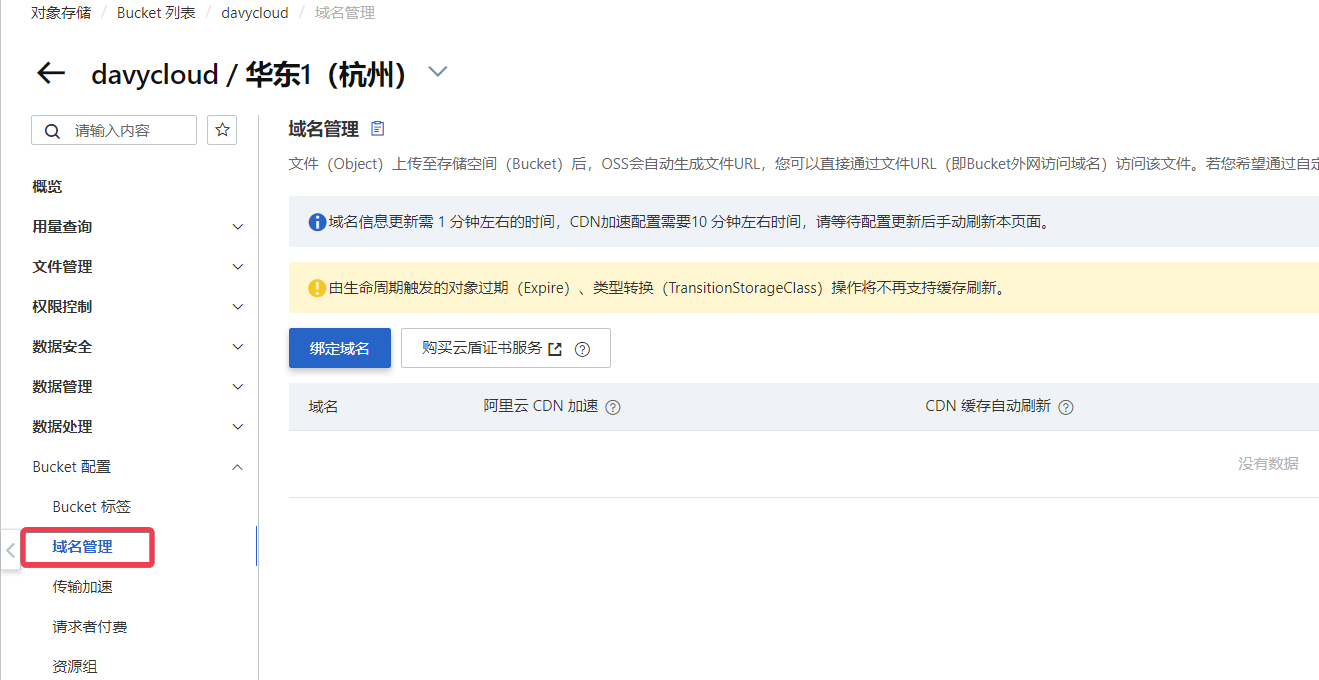Click the clipboard icon next to 域名管理 title
Viewport: 1319px width, 680px height.
coord(377,129)
